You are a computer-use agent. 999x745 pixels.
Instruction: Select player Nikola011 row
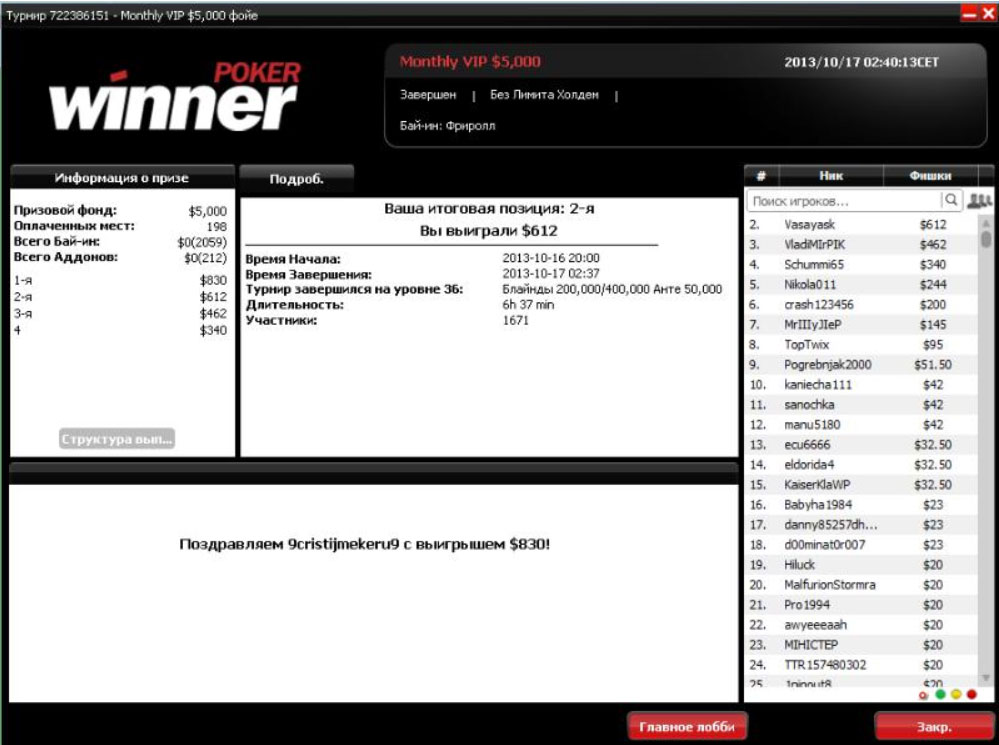click(861, 284)
